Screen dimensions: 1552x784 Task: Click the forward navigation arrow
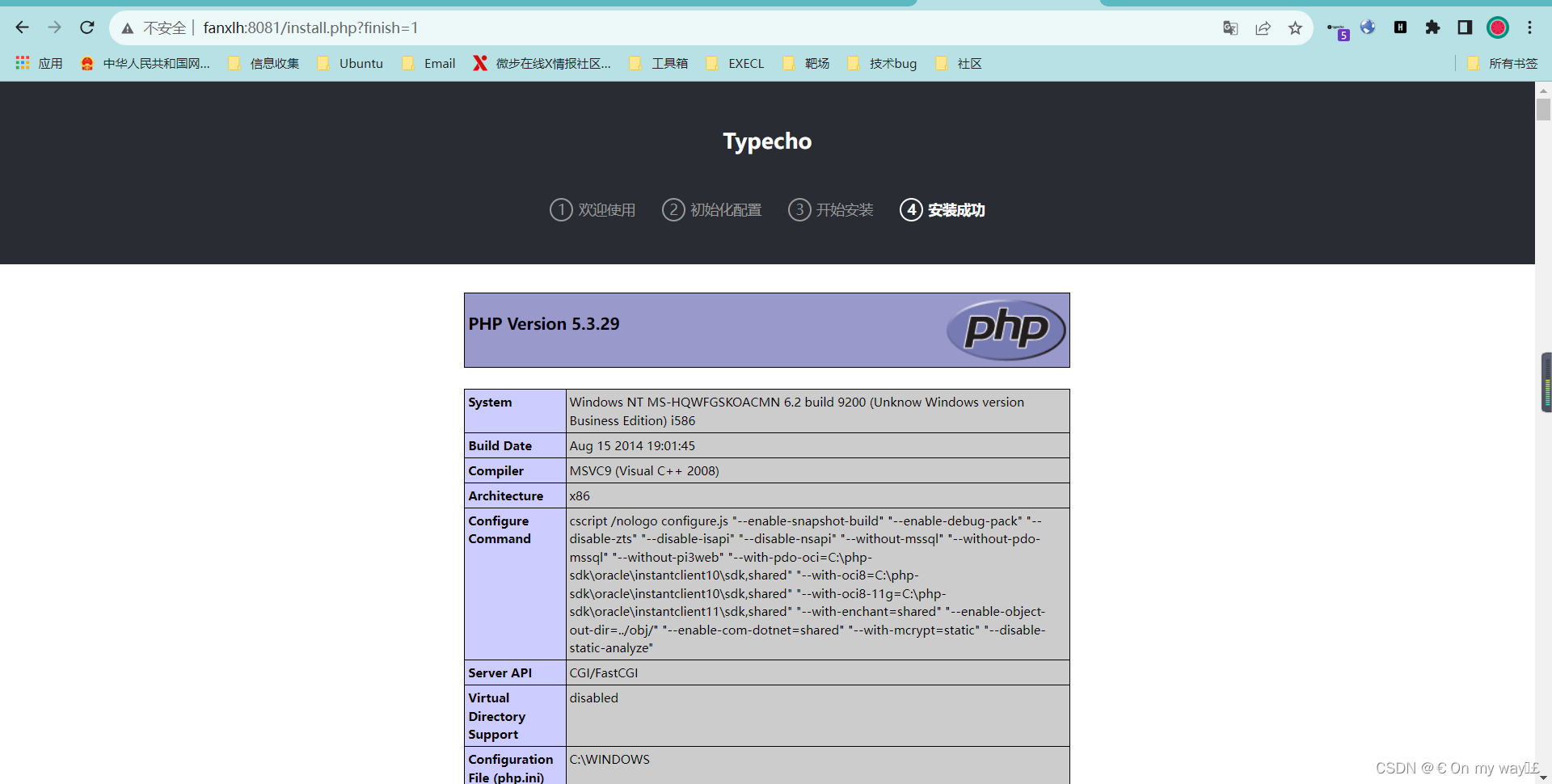click(x=54, y=27)
